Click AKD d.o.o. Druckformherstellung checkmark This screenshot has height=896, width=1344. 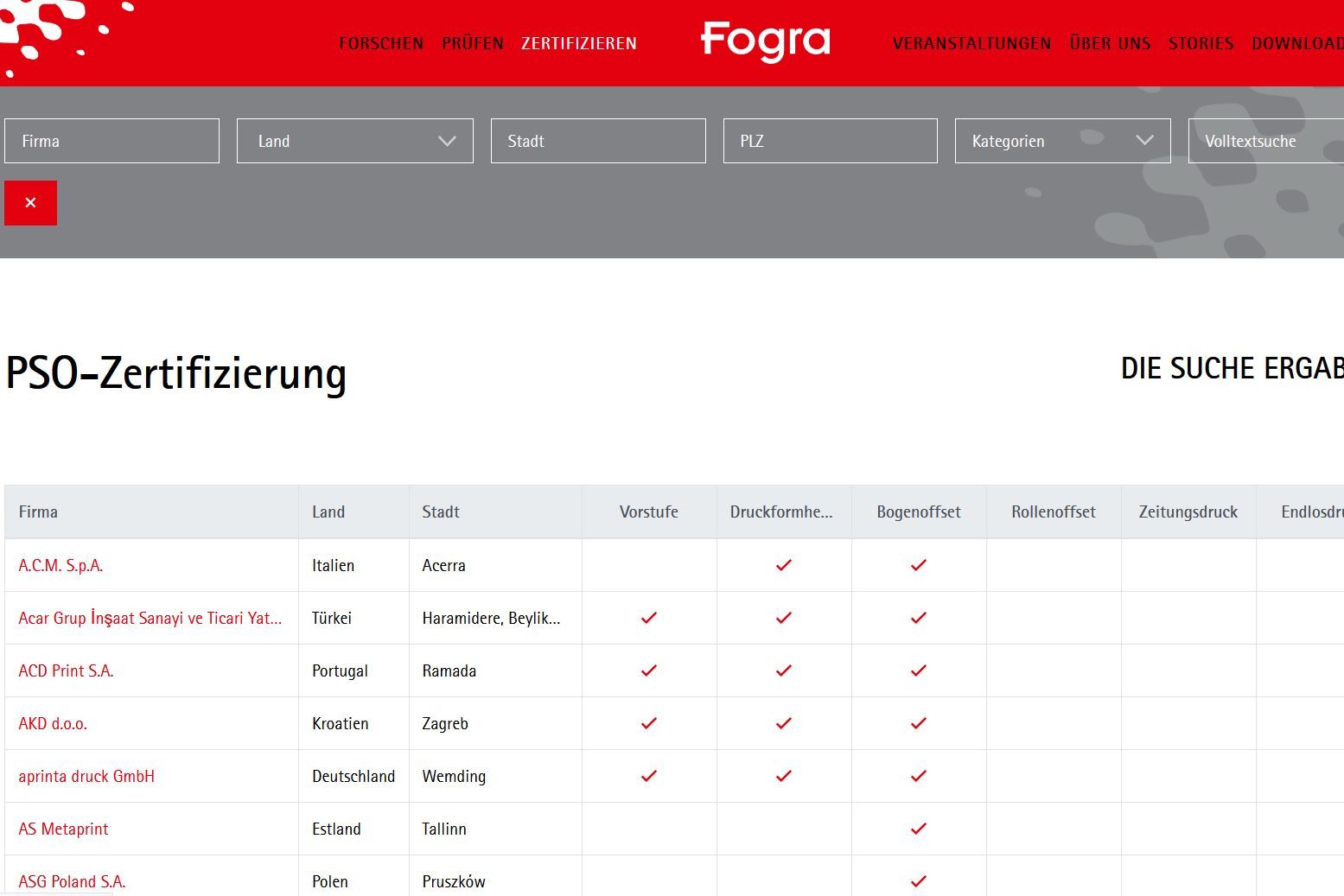tap(784, 723)
